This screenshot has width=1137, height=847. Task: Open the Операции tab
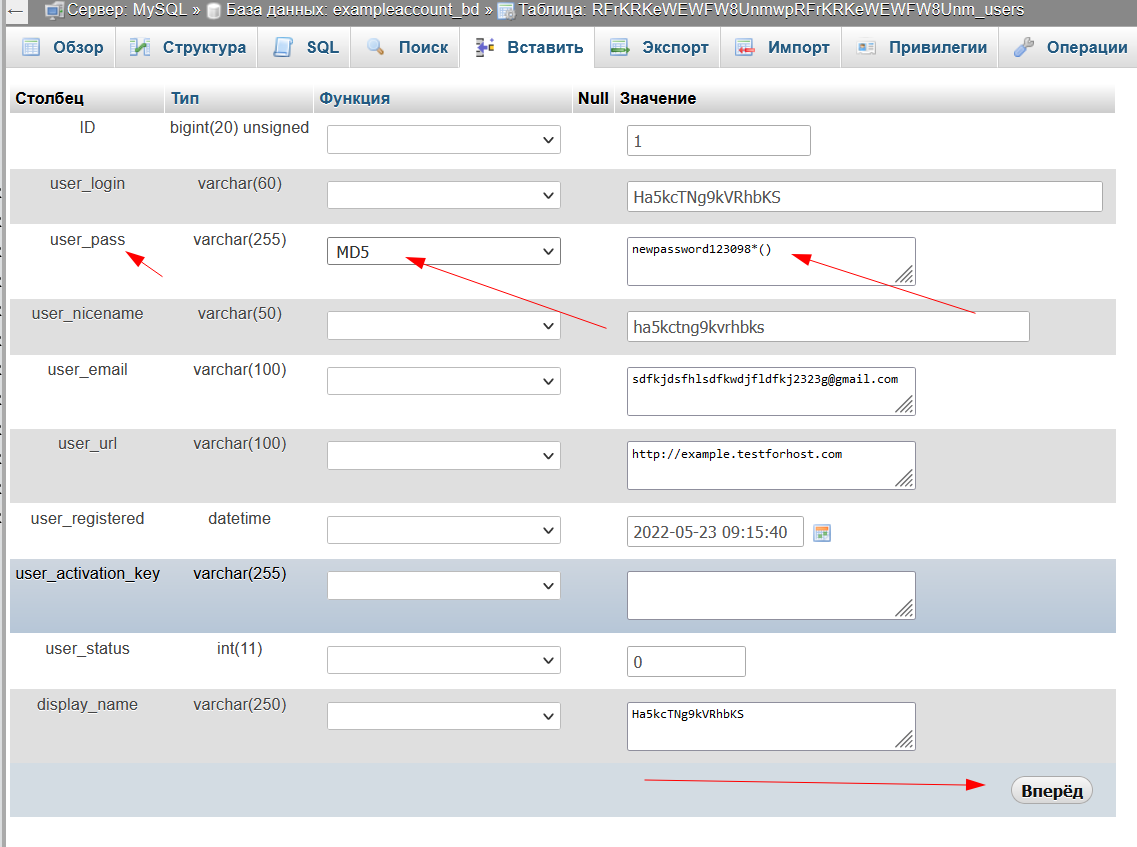click(1070, 47)
